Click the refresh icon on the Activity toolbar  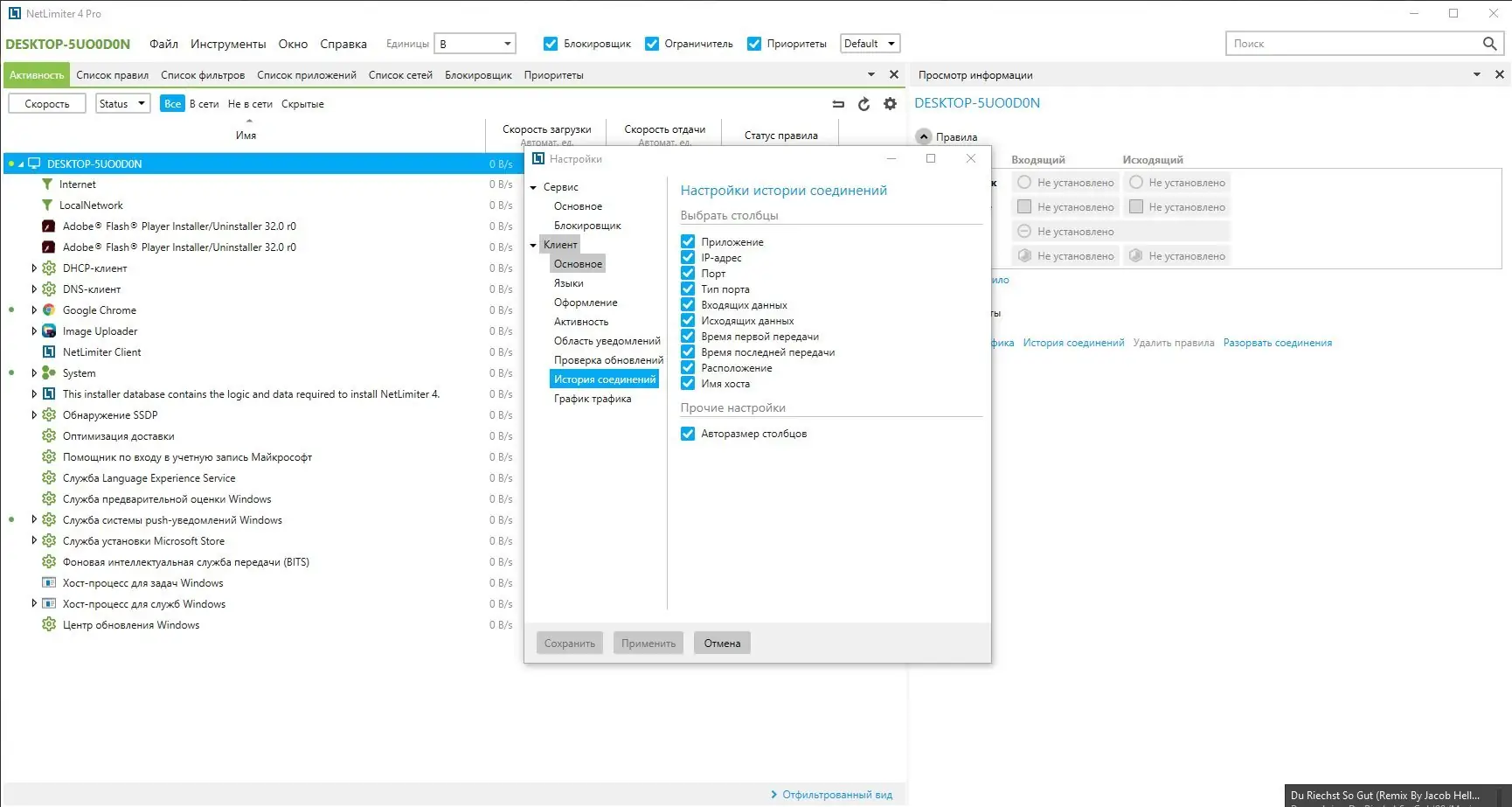click(864, 103)
